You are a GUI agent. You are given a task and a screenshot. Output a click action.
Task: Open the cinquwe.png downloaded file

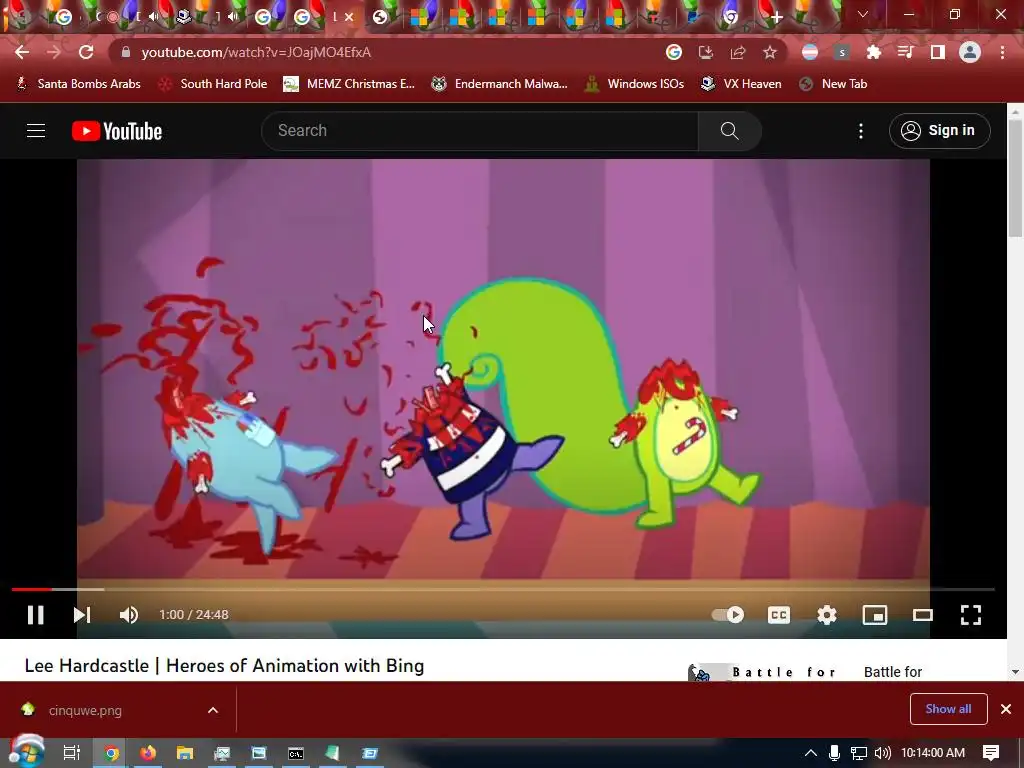pos(85,710)
